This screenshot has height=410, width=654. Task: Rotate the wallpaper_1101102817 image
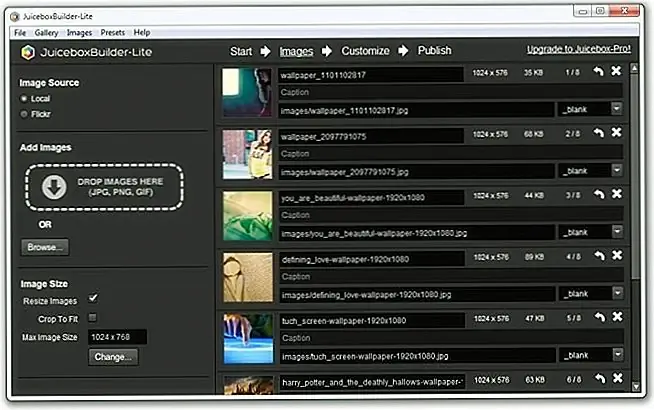point(598,73)
